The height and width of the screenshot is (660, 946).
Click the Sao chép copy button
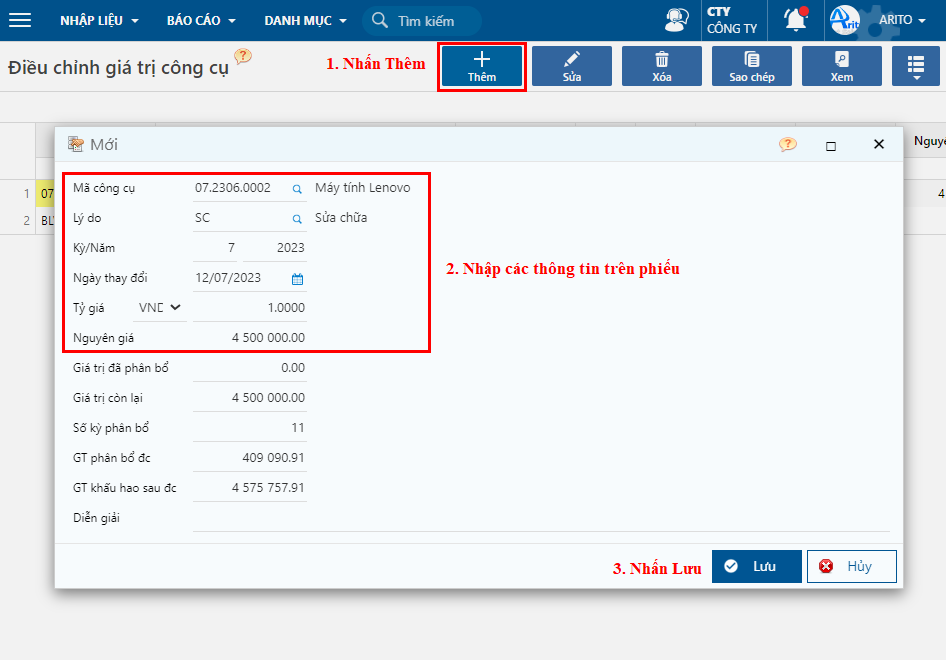(751, 66)
